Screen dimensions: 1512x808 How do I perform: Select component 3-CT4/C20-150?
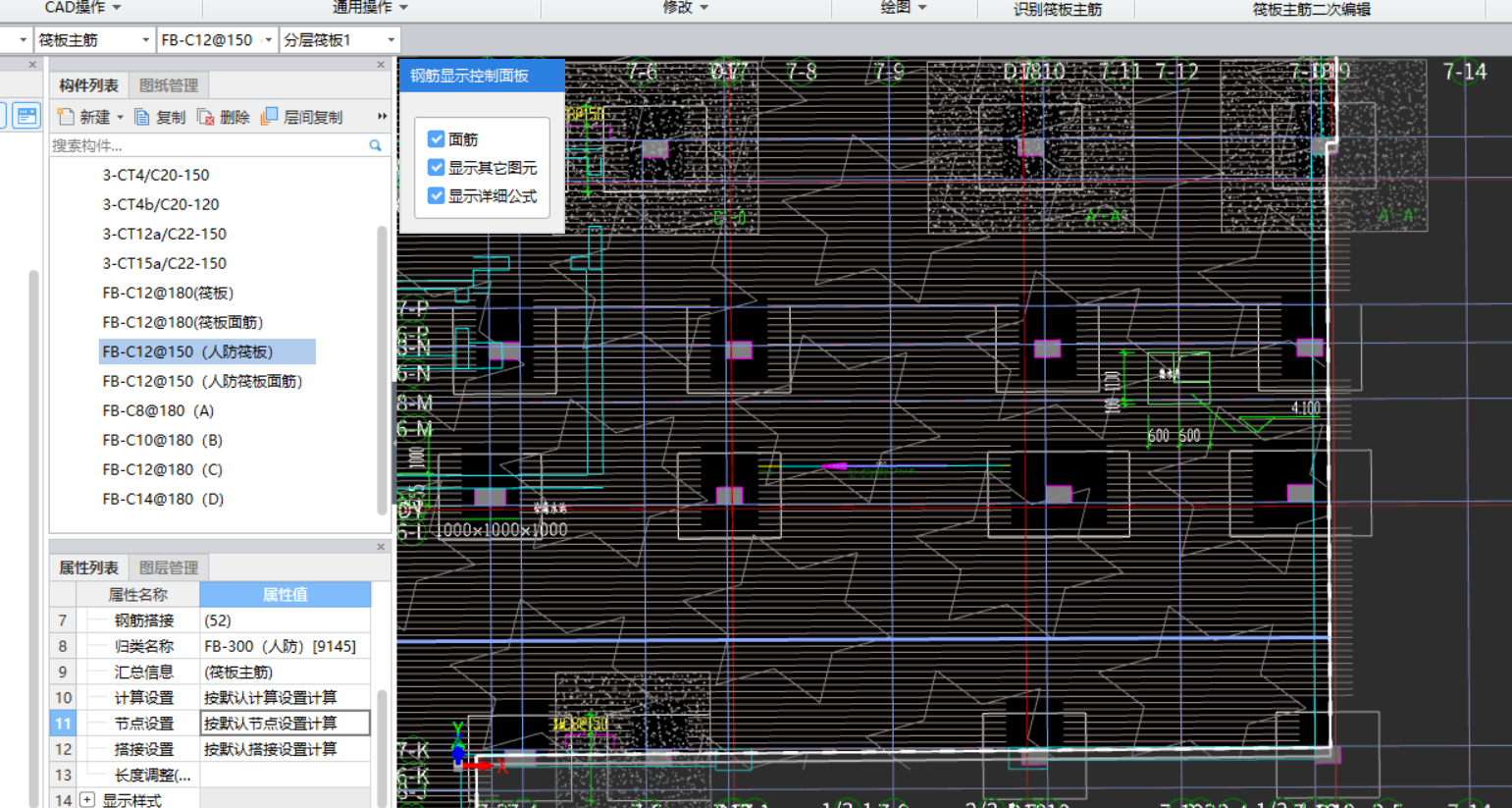pos(156,175)
